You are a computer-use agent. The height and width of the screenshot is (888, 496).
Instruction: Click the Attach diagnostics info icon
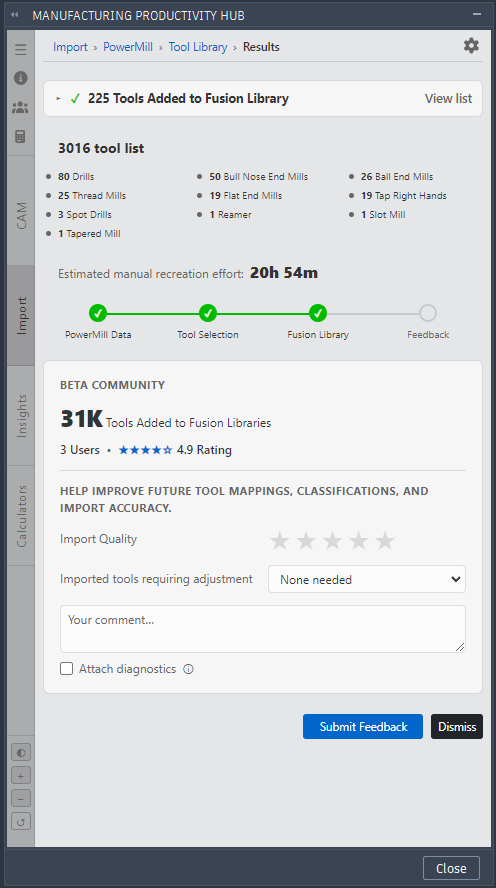pyautogui.click(x=189, y=669)
